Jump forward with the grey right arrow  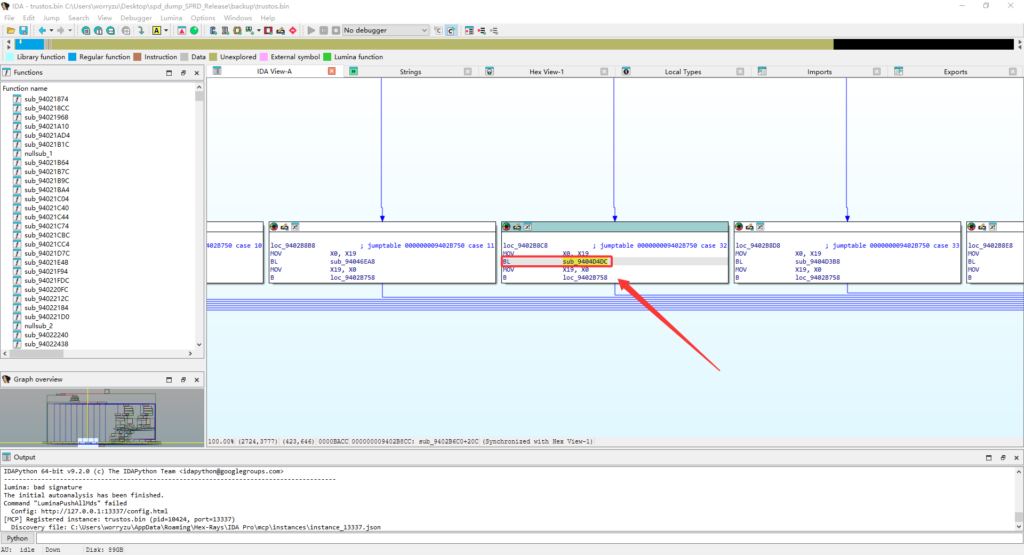60,31
